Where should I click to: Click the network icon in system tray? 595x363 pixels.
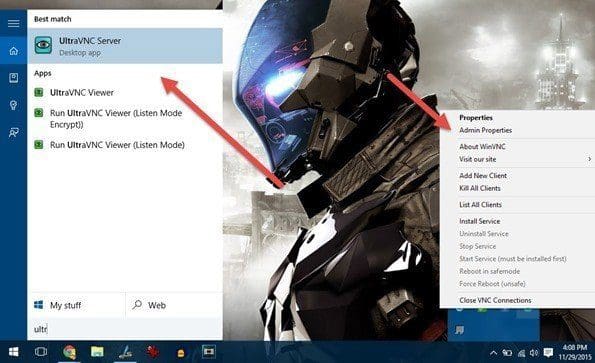[x=521, y=353]
